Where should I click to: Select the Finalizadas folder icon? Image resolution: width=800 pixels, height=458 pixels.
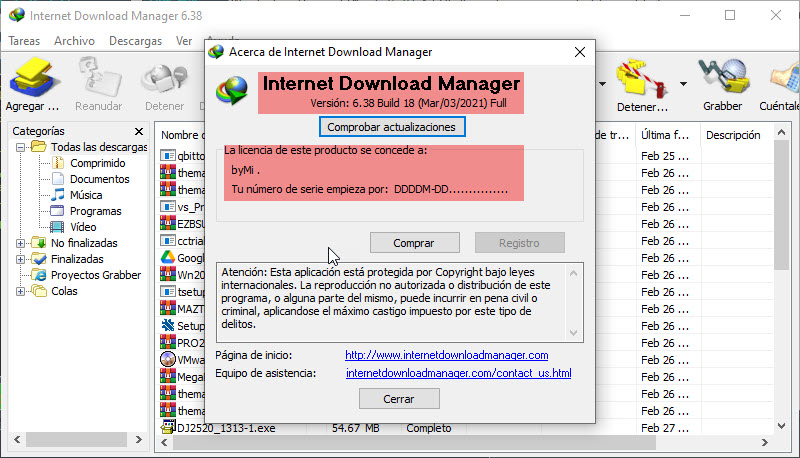(x=39, y=259)
